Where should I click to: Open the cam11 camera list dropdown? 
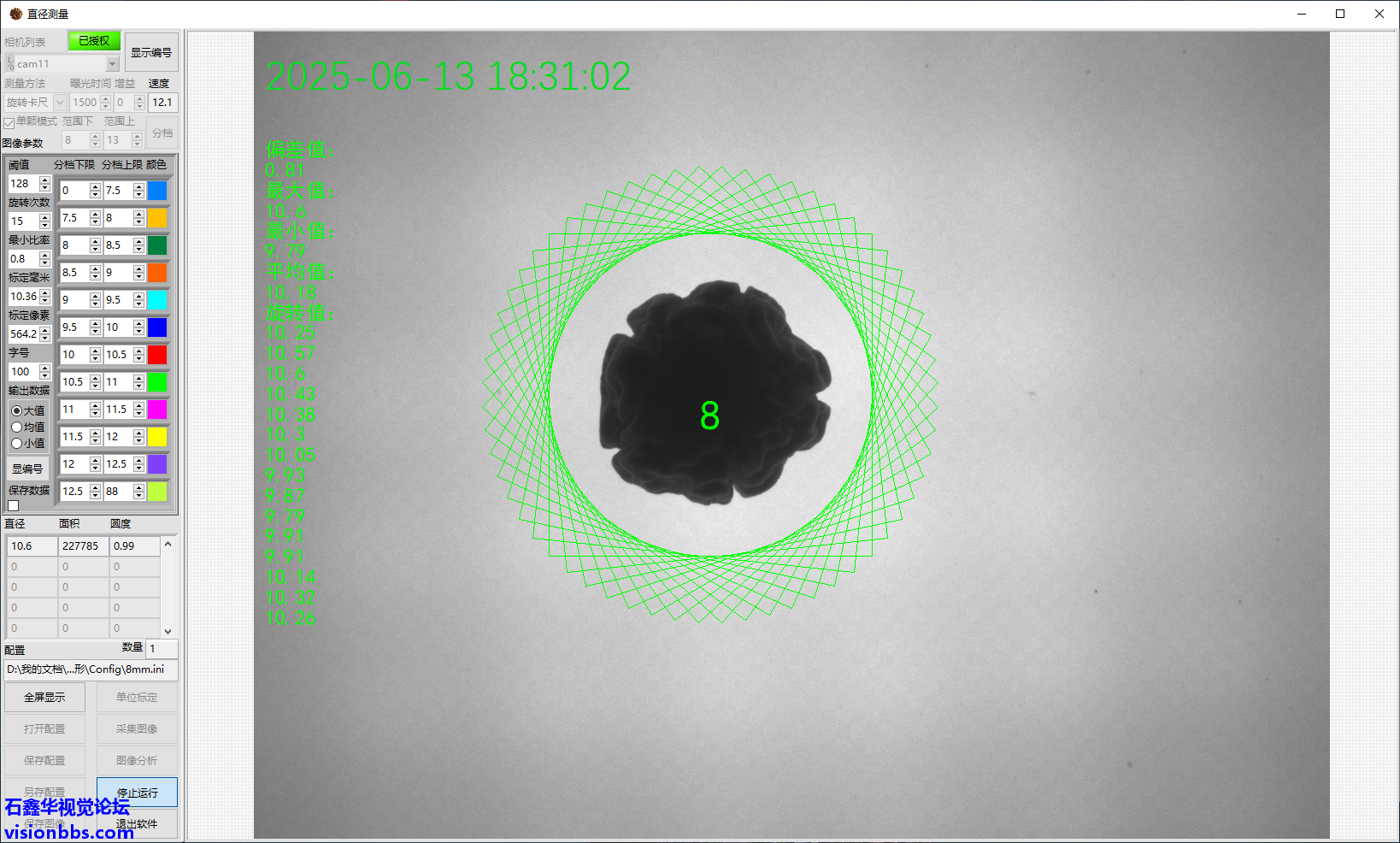point(112,64)
